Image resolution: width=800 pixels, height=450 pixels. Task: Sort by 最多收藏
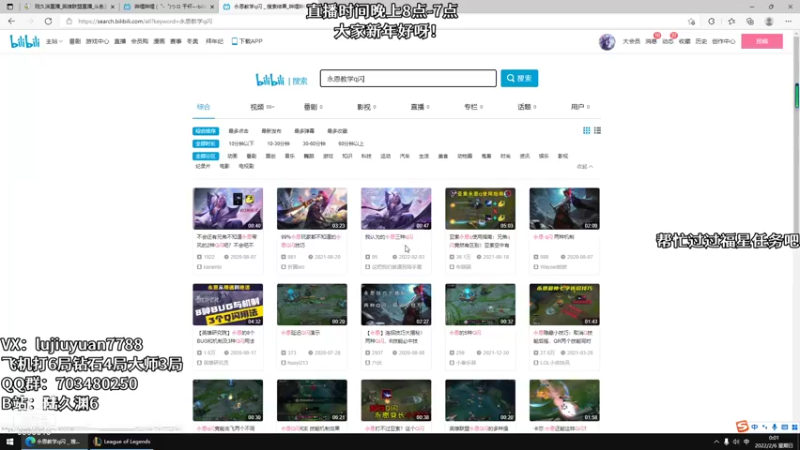tap(337, 131)
